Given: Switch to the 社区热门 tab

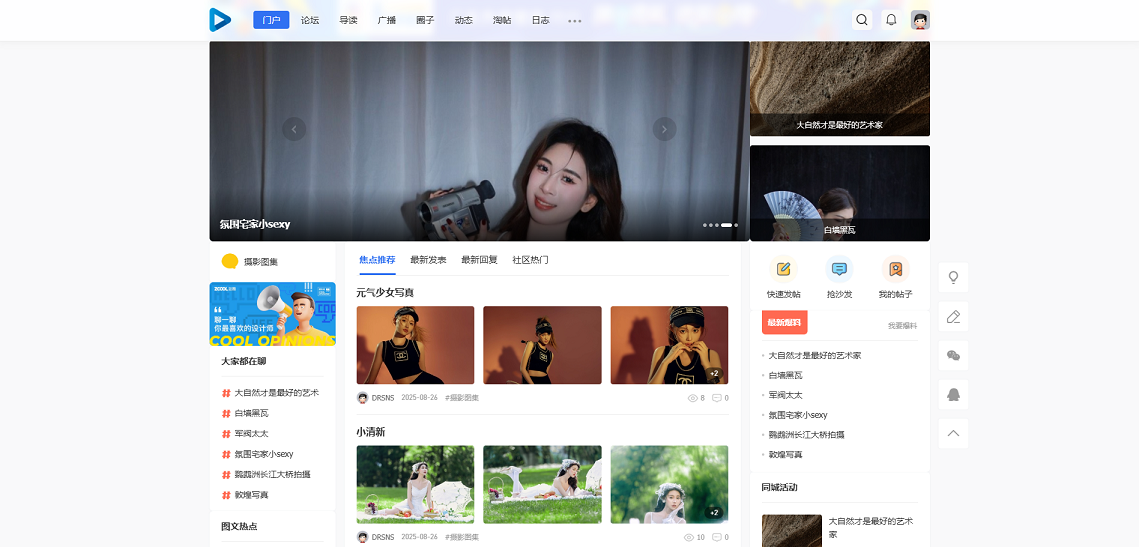Looking at the screenshot, I should [x=530, y=260].
